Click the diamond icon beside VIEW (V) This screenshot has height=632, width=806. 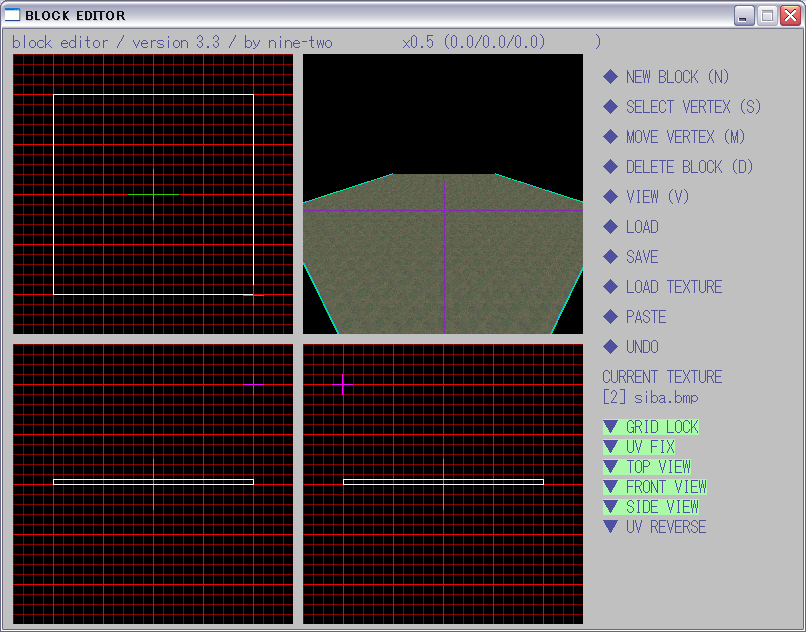pos(611,197)
